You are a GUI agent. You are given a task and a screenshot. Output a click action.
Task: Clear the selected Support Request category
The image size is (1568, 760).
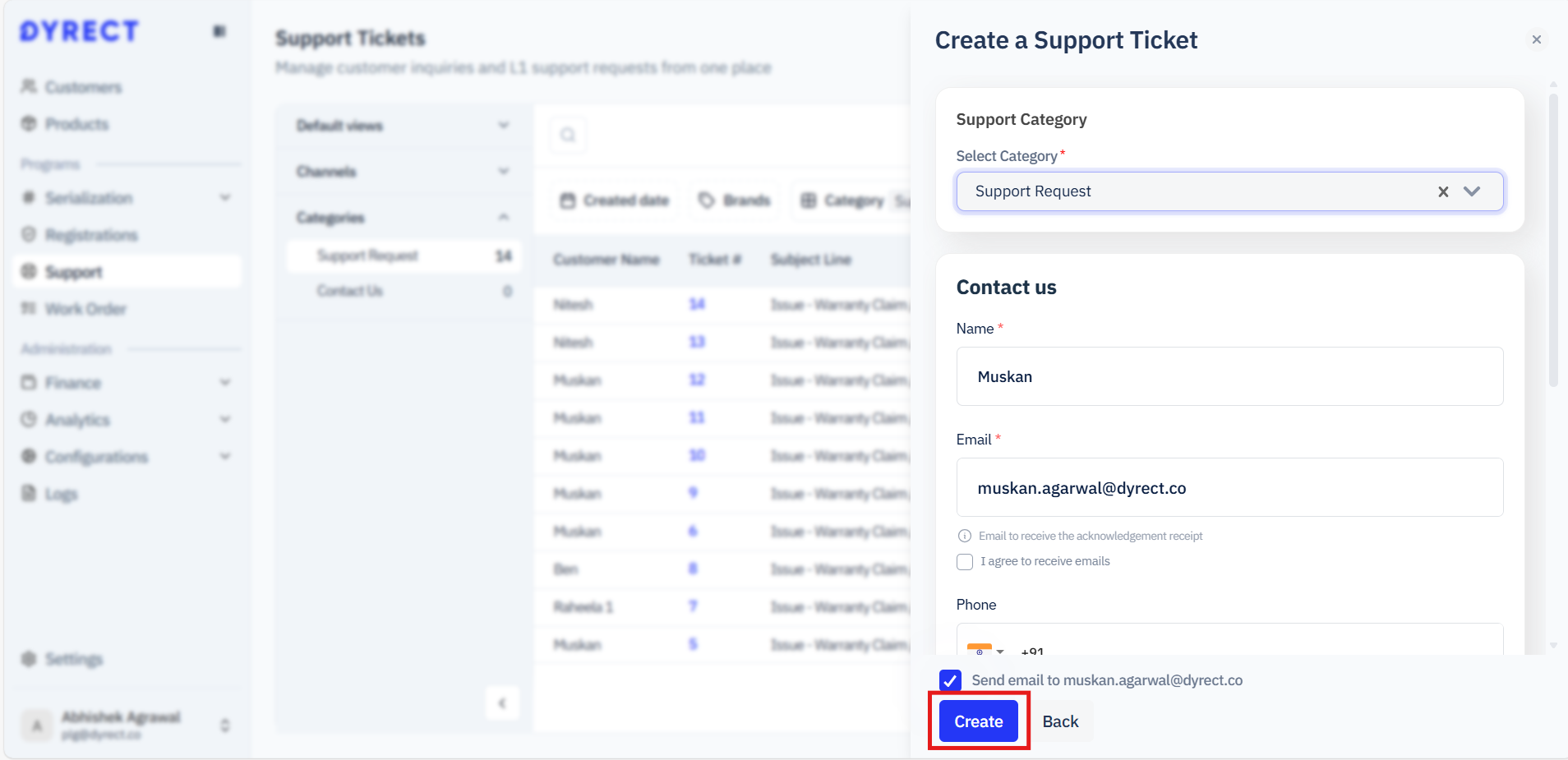1443,191
